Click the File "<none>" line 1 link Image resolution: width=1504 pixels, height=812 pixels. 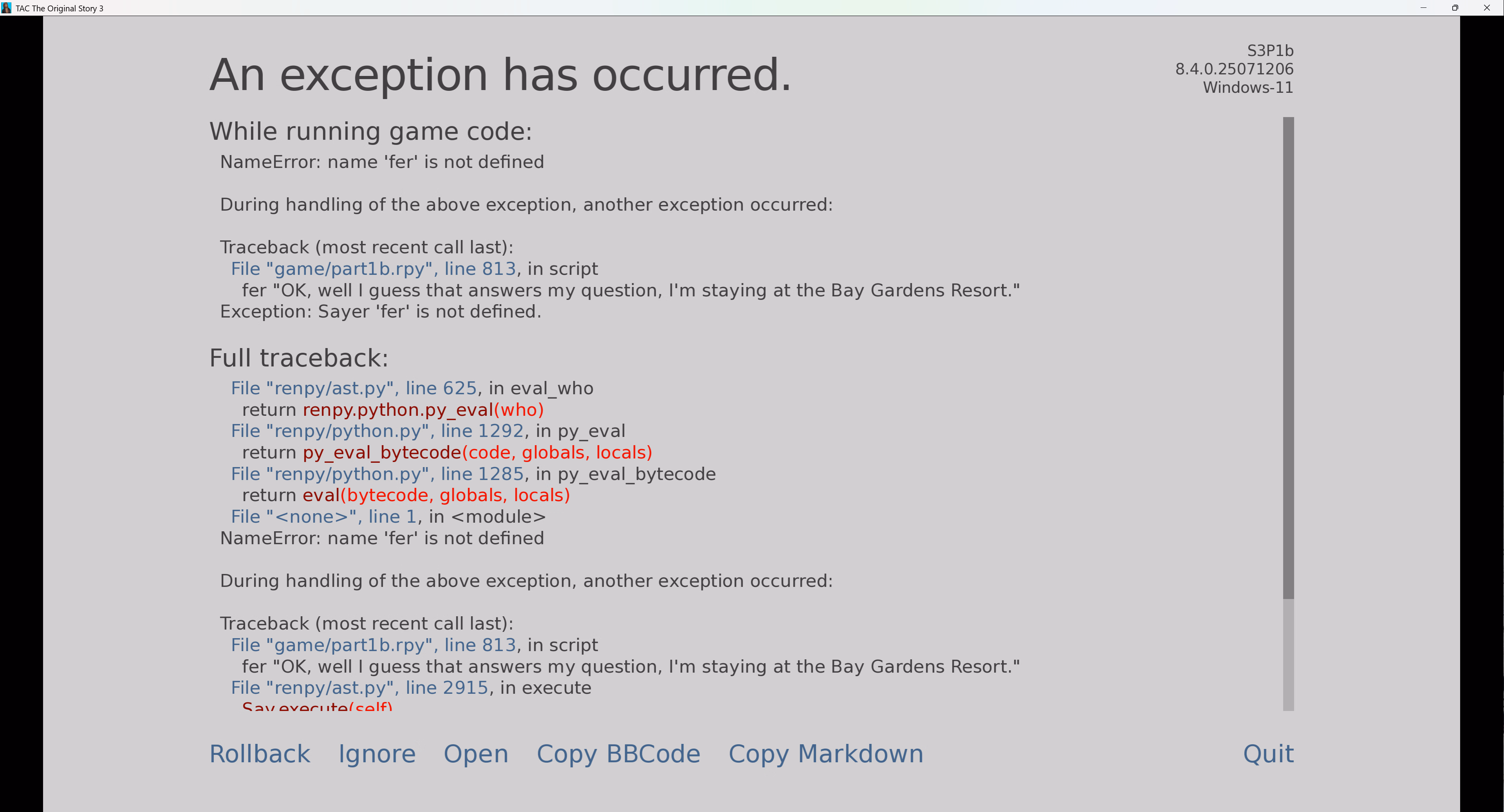point(324,517)
